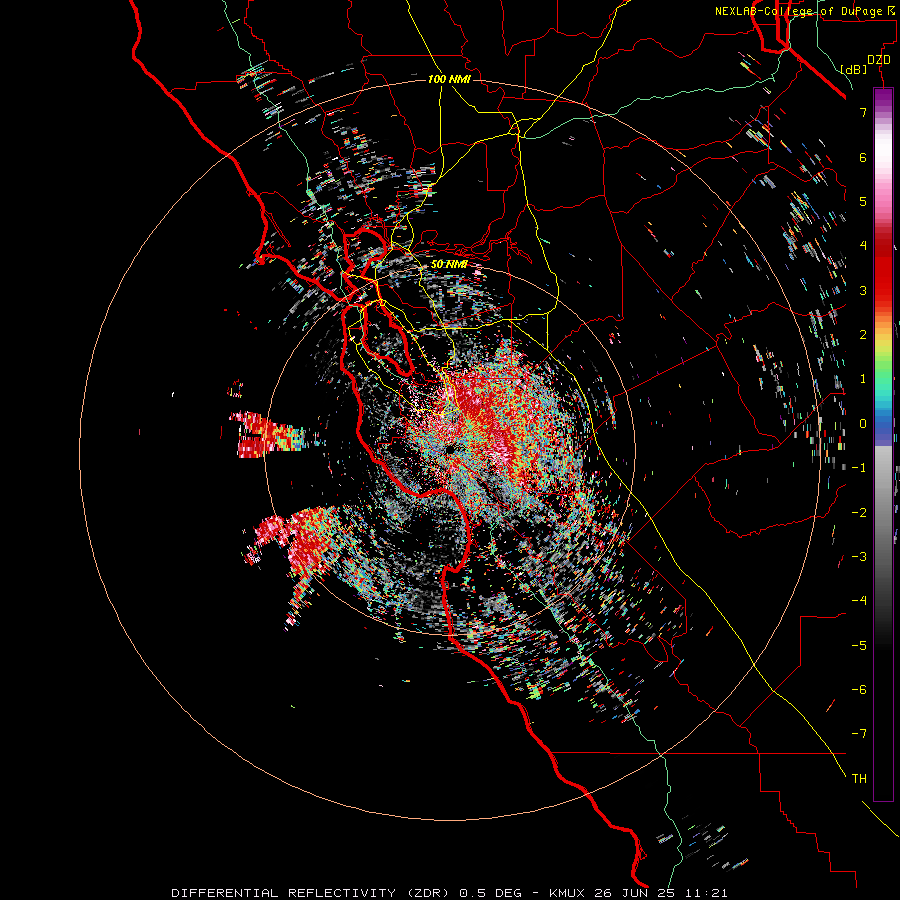Click the dark radar site dot amid the central echoes
The height and width of the screenshot is (900, 900).
tap(451, 448)
